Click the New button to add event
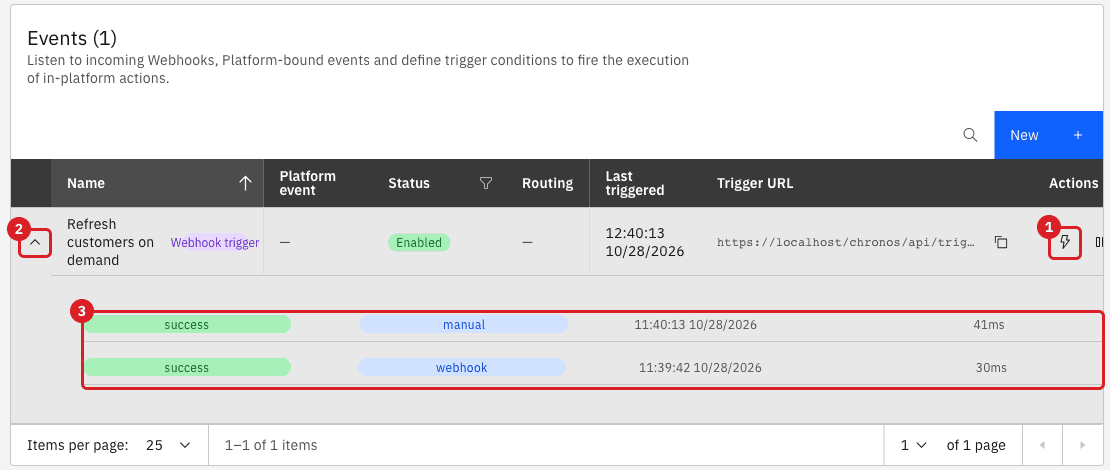This screenshot has width=1110, height=470. (x=1048, y=134)
